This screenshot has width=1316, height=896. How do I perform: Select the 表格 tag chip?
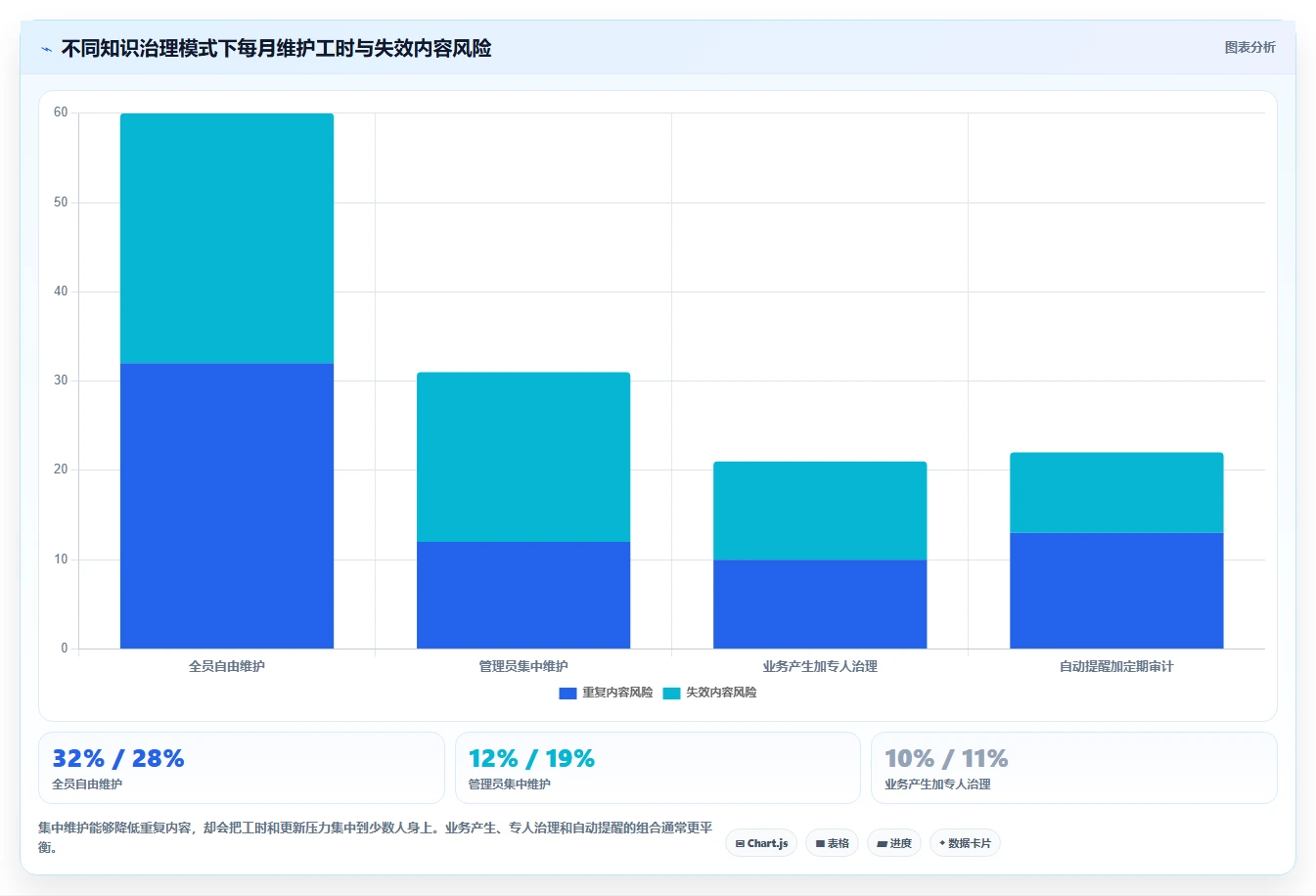(x=832, y=843)
